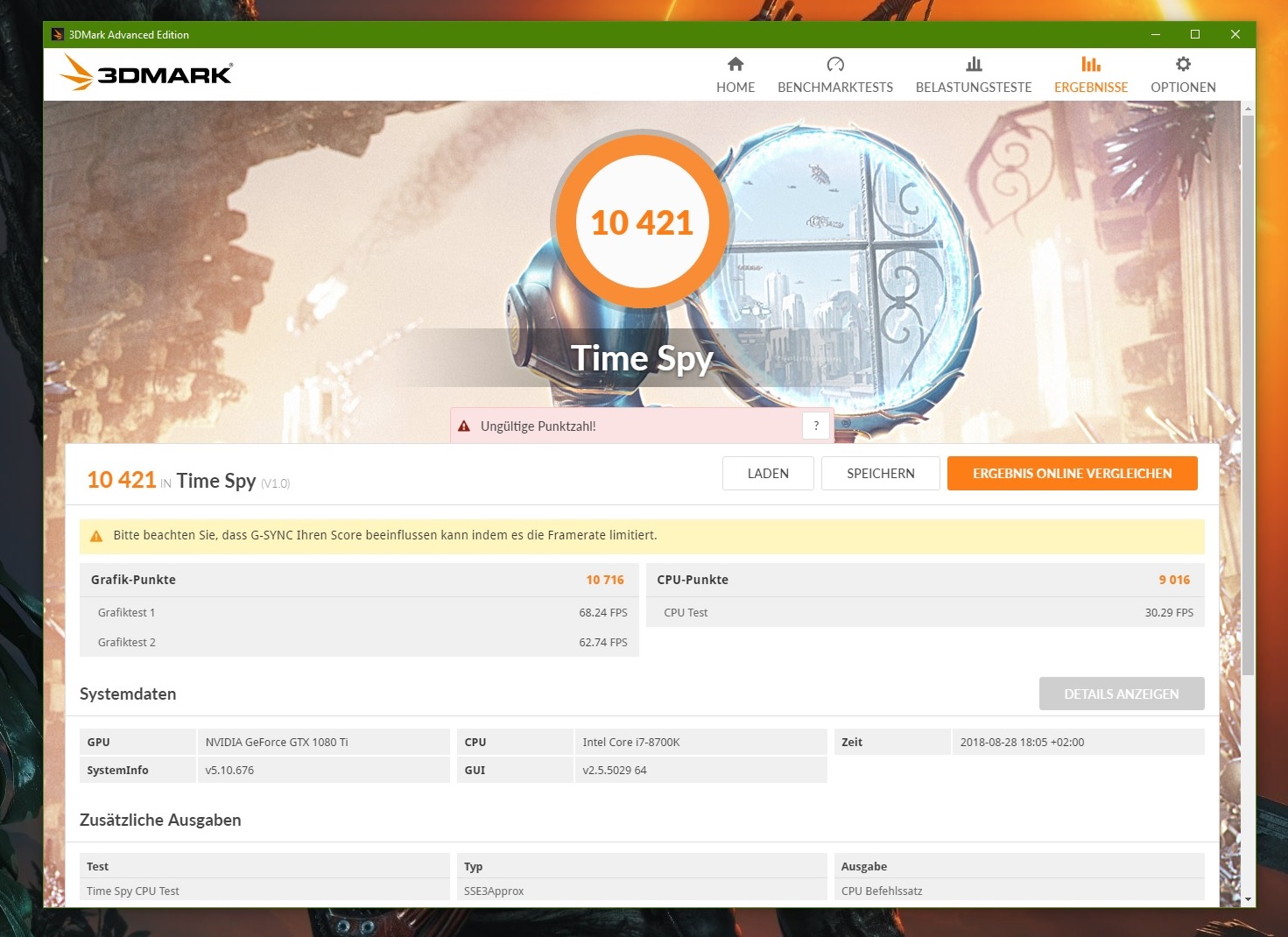Click the Zeit value 2018-08-28 18:05
The image size is (1288, 937).
(x=1022, y=742)
